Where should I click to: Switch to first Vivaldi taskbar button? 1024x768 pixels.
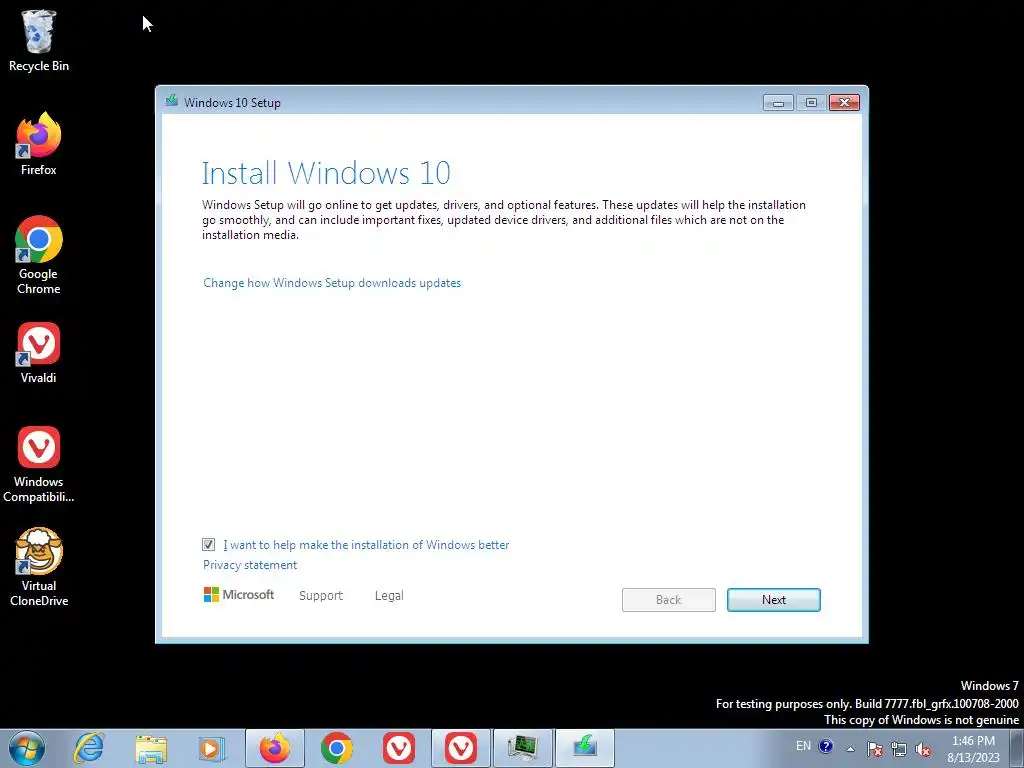(x=399, y=748)
